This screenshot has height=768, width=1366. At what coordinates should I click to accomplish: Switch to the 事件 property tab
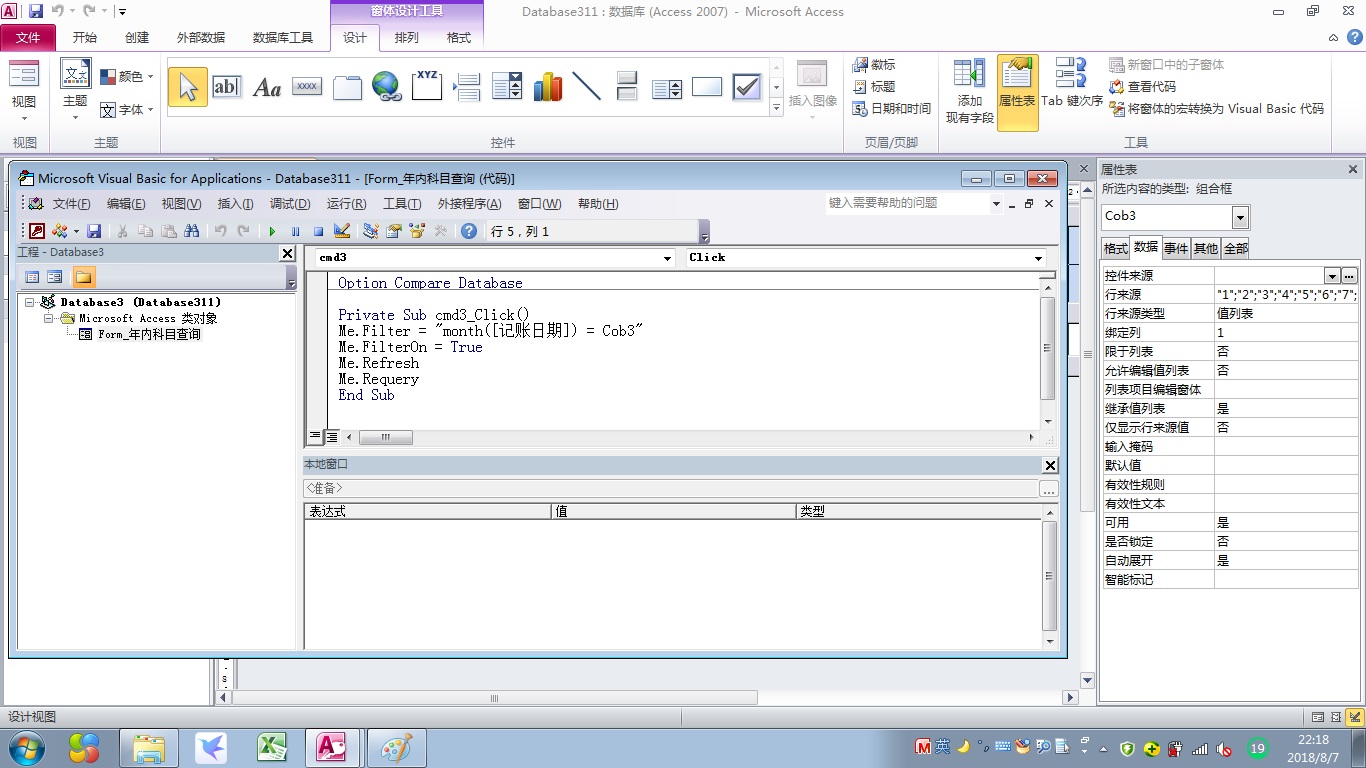pos(1176,248)
